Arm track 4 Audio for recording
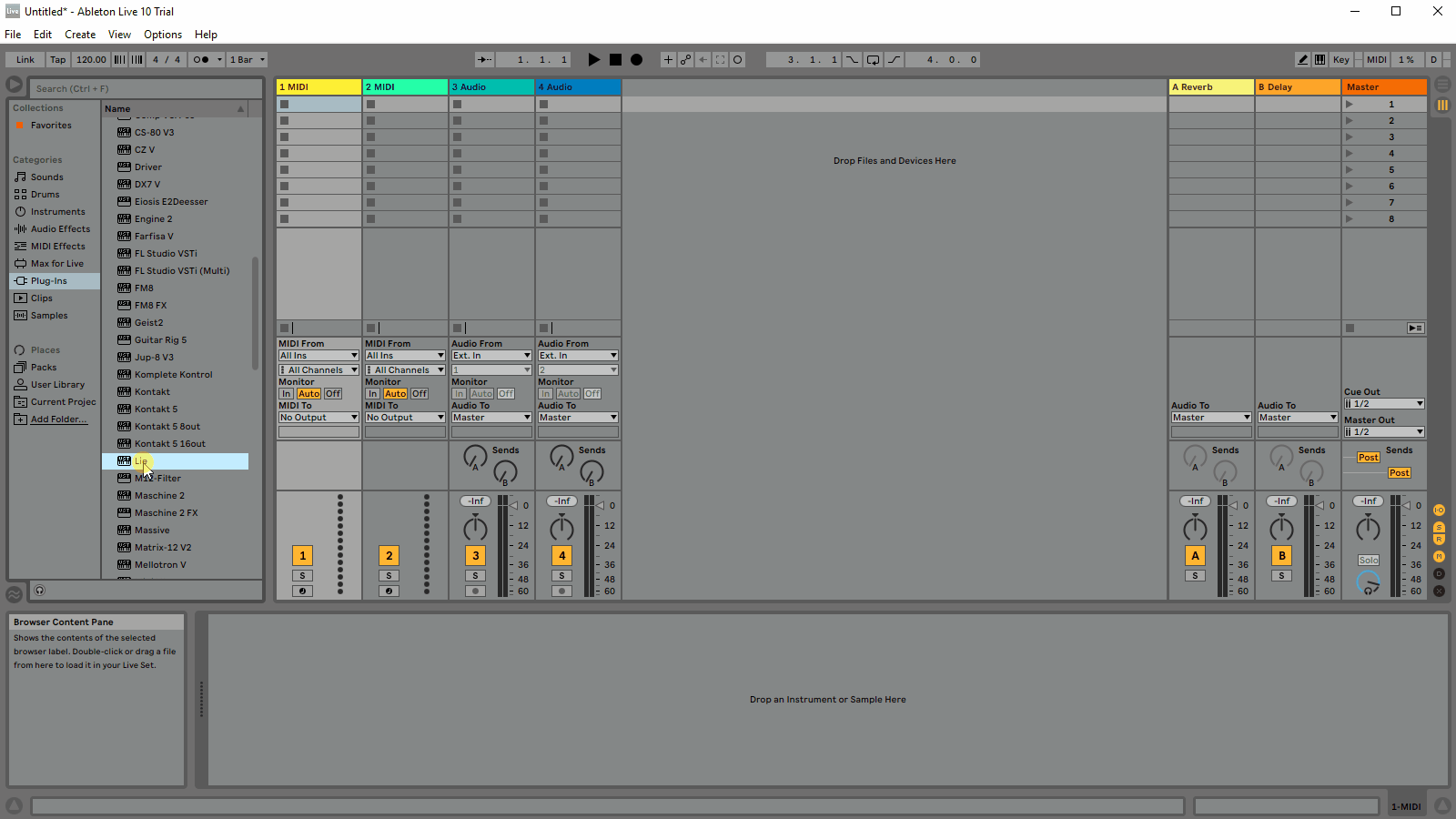This screenshot has height=819, width=1456. pyautogui.click(x=562, y=591)
